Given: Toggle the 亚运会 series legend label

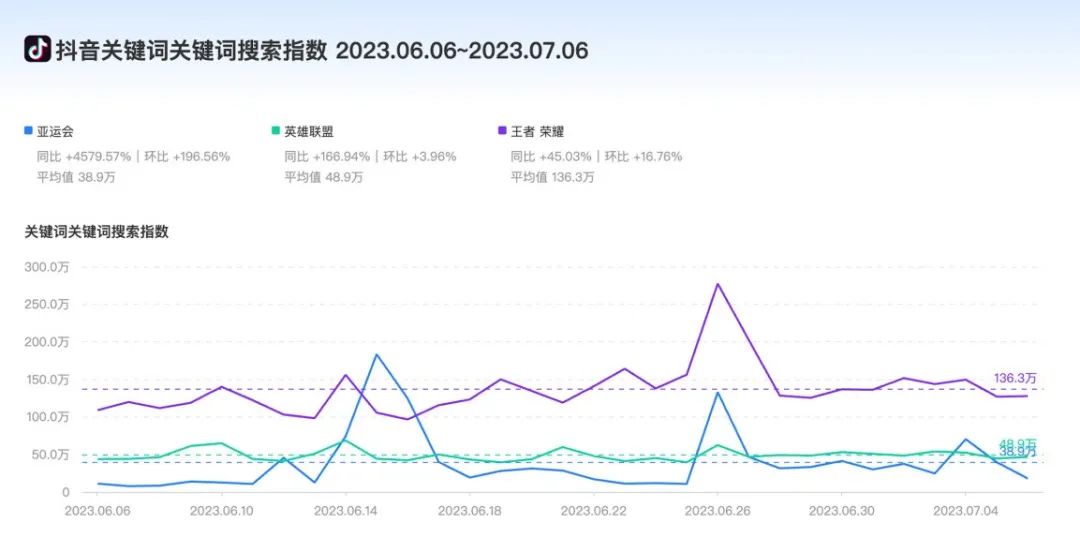Looking at the screenshot, I should 56,131.
